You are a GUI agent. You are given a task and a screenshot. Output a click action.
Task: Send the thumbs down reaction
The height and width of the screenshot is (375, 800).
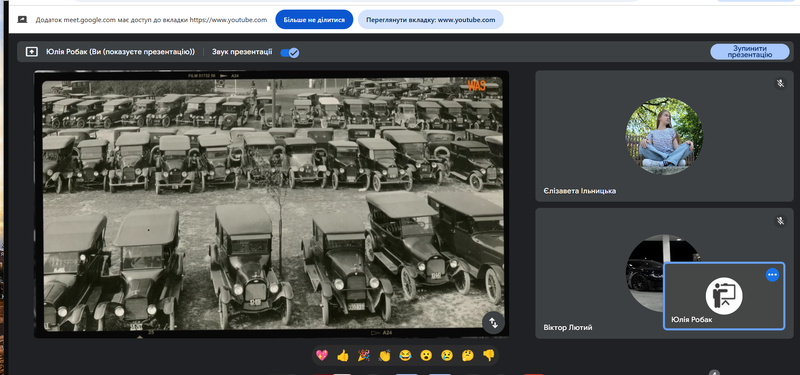(x=489, y=356)
